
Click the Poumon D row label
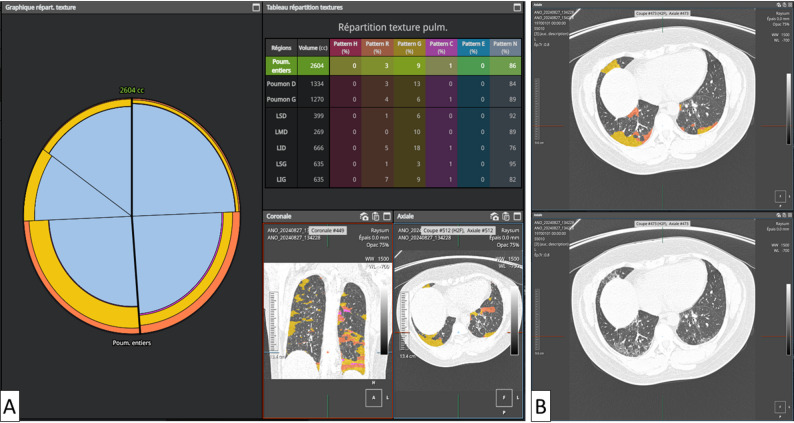281,84
